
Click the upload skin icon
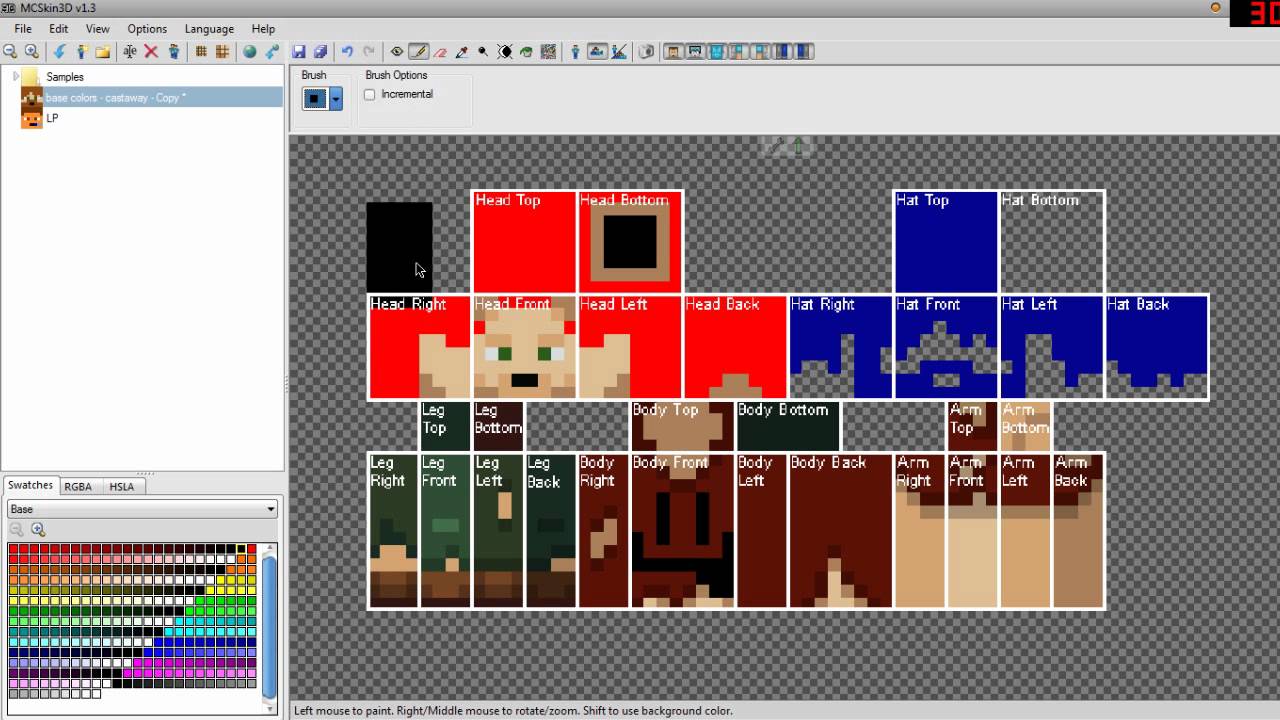(x=272, y=52)
